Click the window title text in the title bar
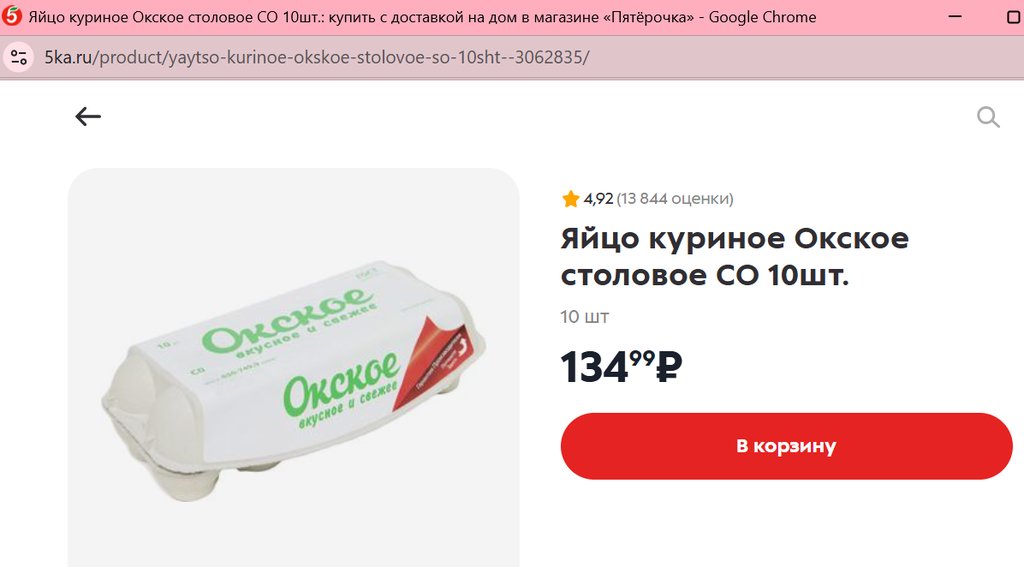The width and height of the screenshot is (1024, 567). coord(422,17)
